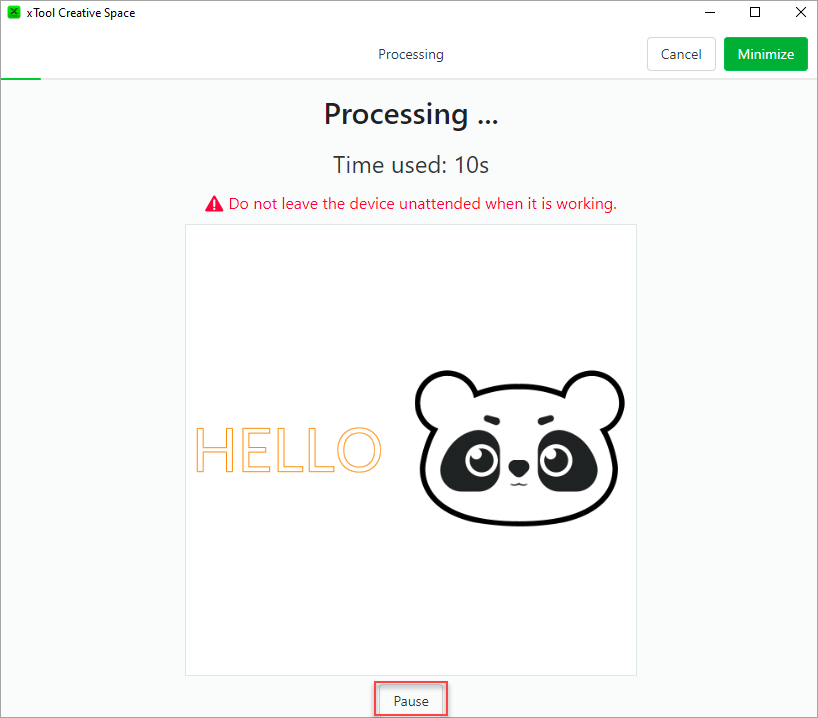
Task: Click the panda face in the preview
Action: pyautogui.click(x=519, y=448)
